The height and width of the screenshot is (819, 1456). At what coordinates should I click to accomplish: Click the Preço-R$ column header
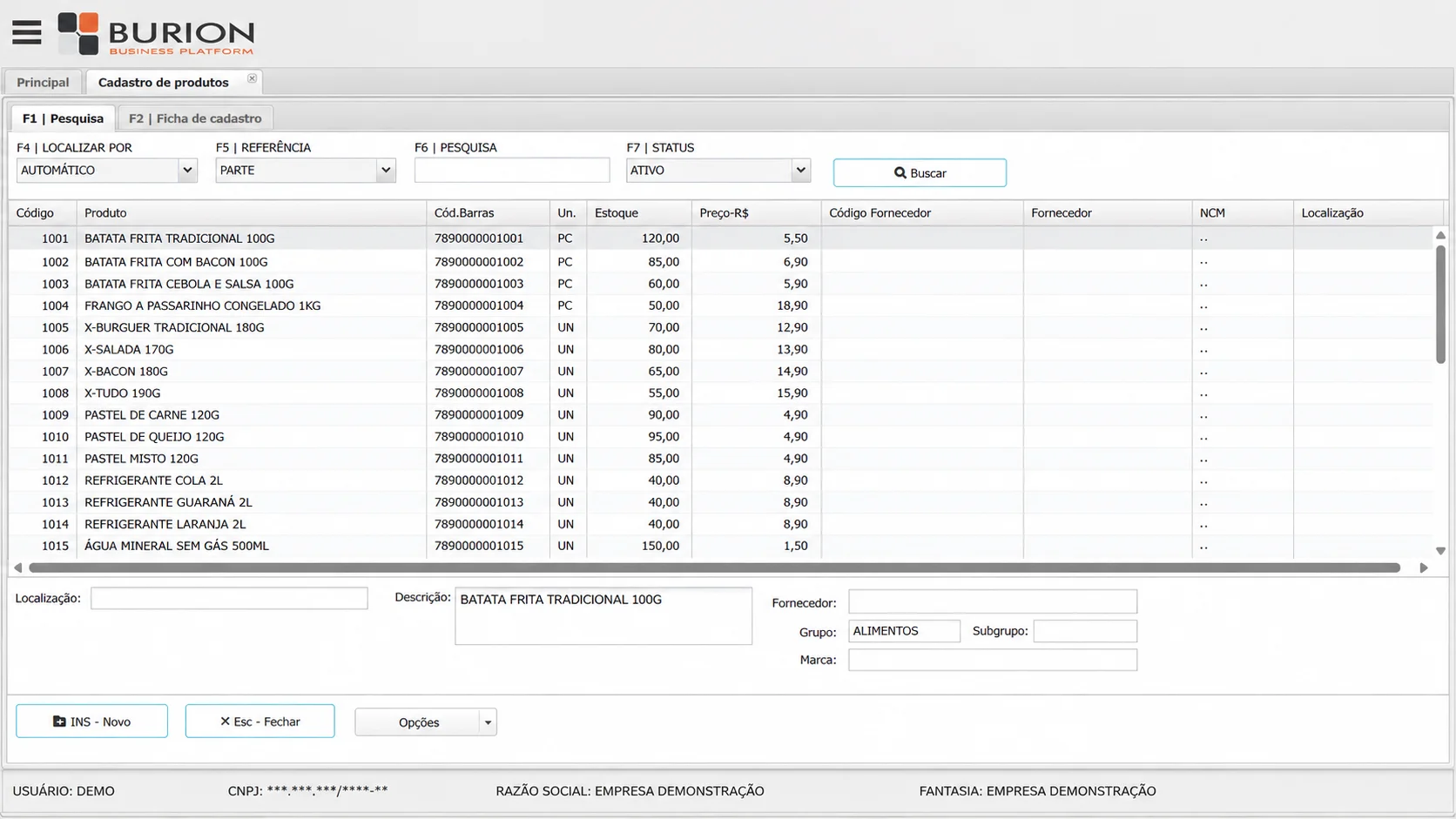[757, 213]
